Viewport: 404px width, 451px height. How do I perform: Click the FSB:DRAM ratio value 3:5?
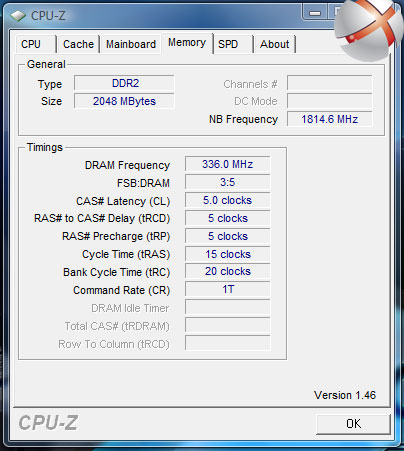[227, 182]
